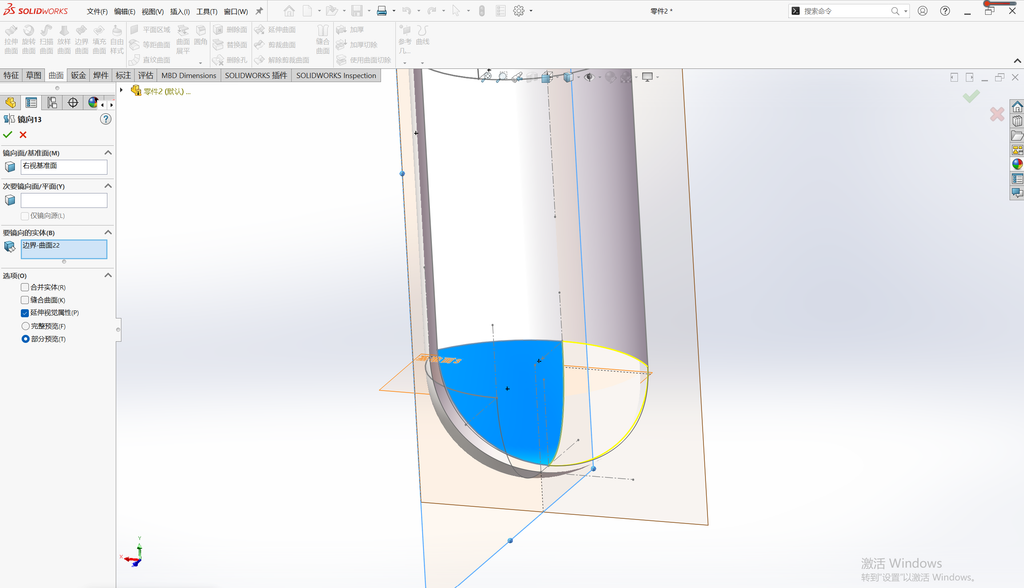Image resolution: width=1024 pixels, height=588 pixels.
Task: Uncheck the 延伸视觉属性 checkbox
Action: pos(25,313)
